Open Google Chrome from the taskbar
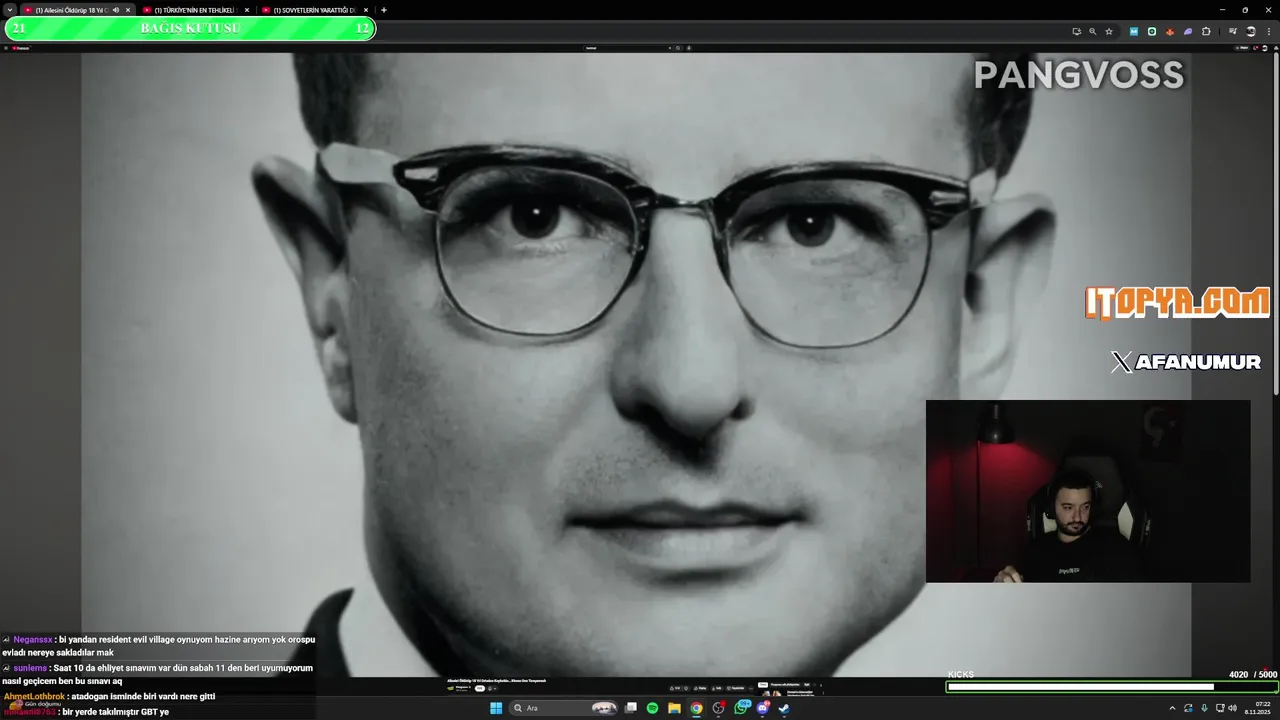Viewport: 1280px width, 720px height. tap(697, 708)
